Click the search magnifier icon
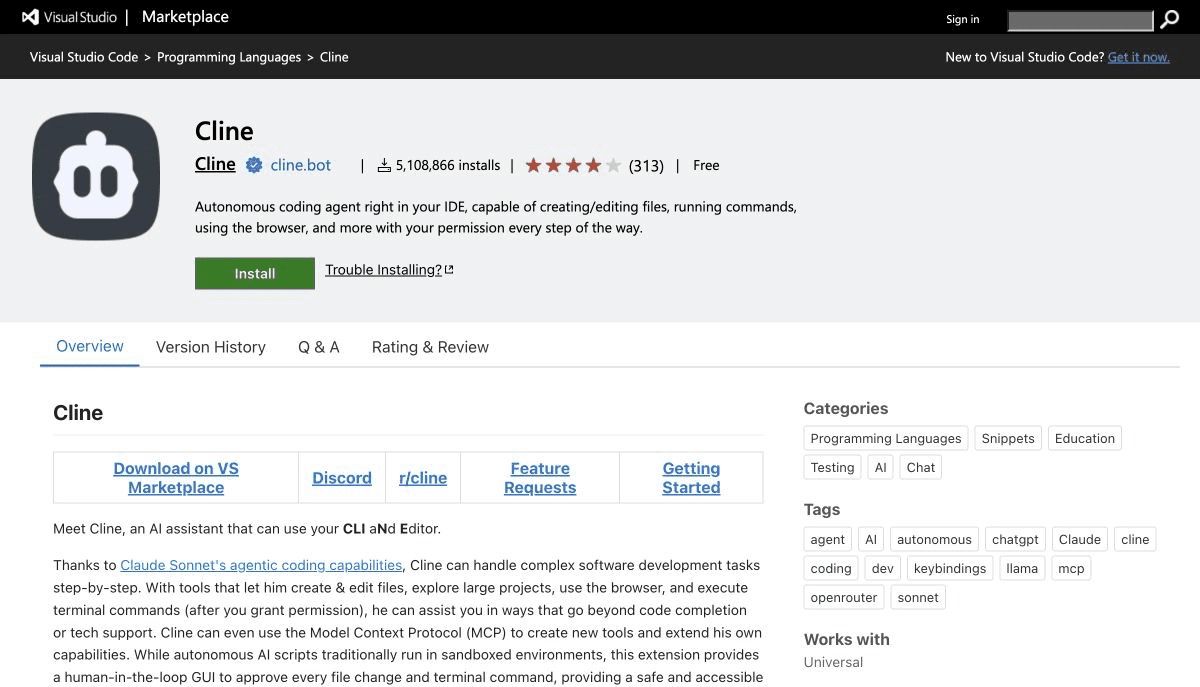The image size is (1200, 687). [1169, 20]
